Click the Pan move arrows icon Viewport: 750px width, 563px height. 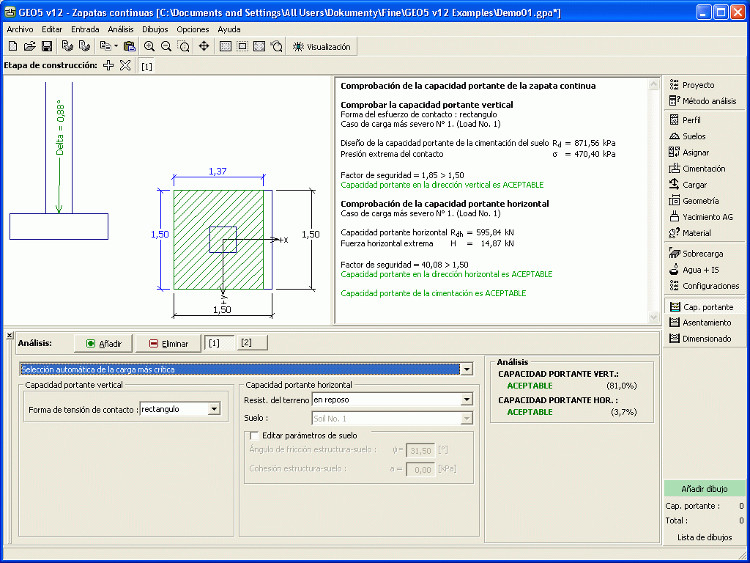pos(204,46)
